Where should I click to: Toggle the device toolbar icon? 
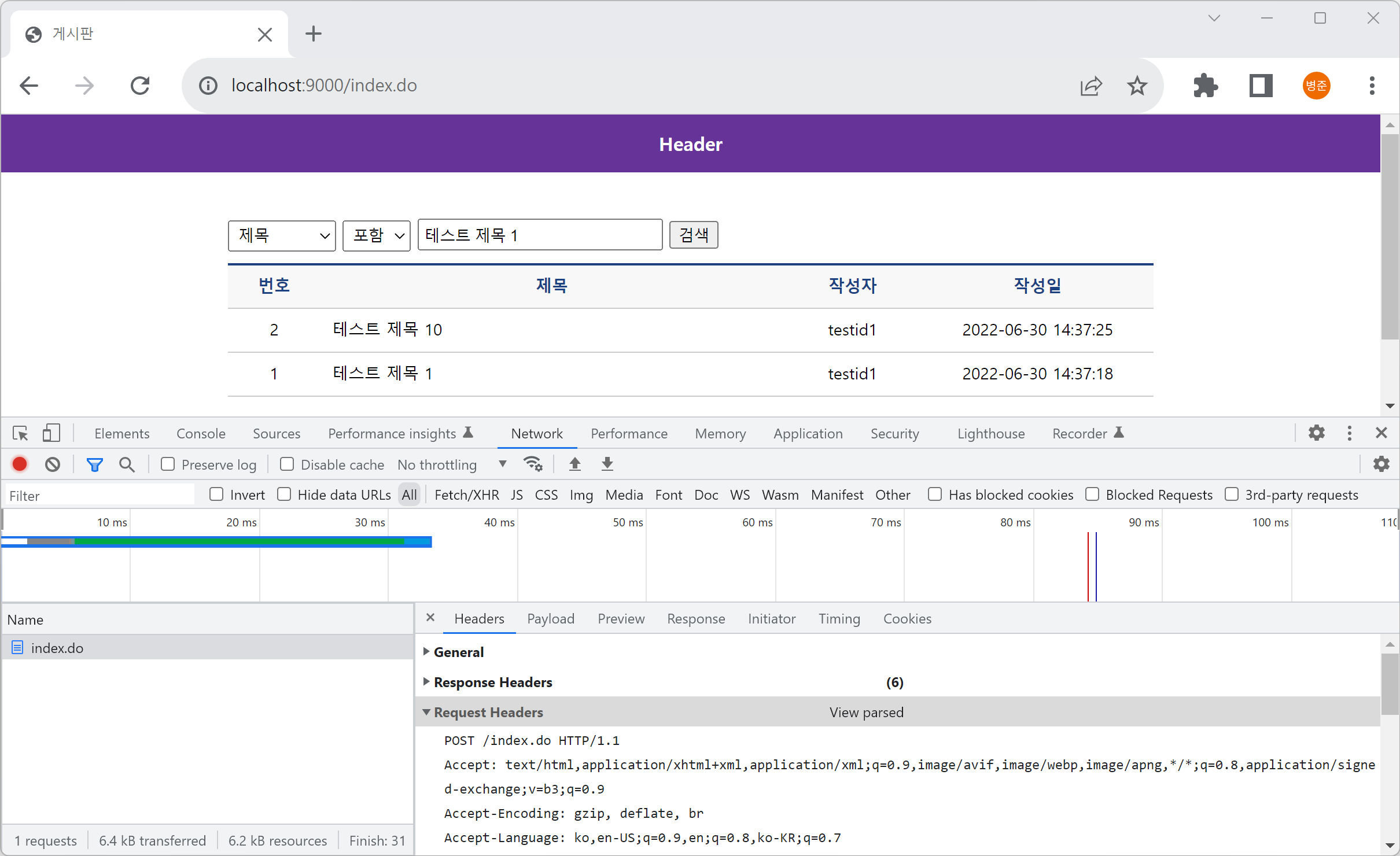51,433
